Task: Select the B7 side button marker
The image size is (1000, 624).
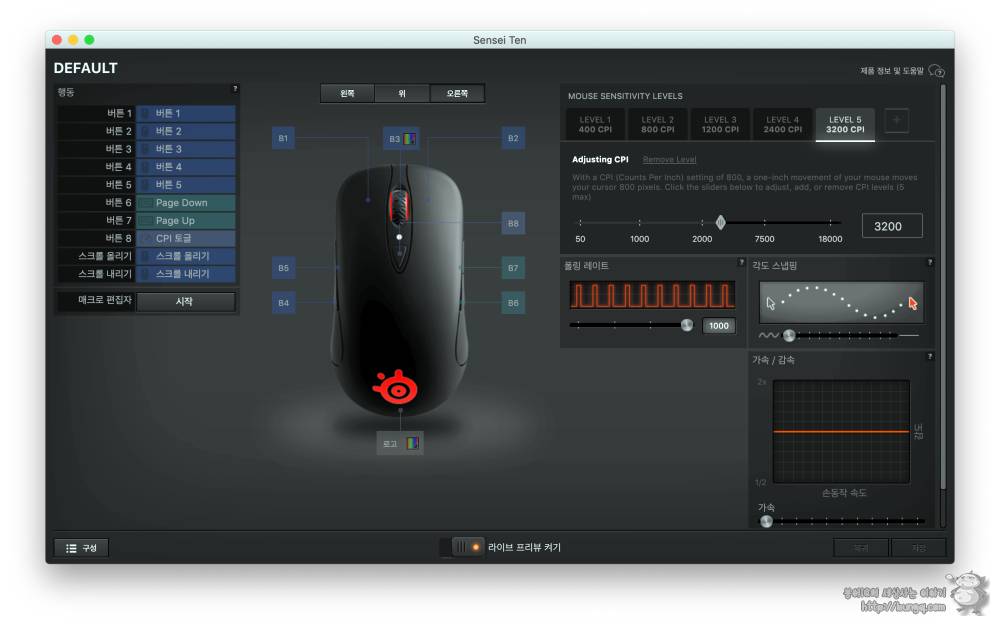Action: (x=513, y=268)
